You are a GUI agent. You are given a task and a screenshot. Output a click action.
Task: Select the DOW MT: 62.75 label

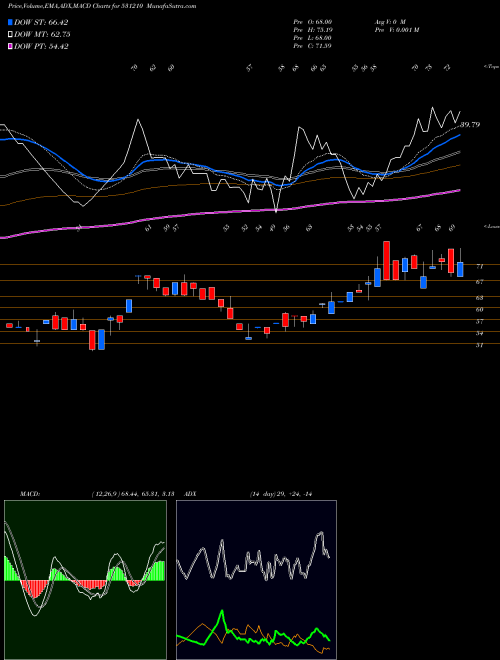coord(42,35)
